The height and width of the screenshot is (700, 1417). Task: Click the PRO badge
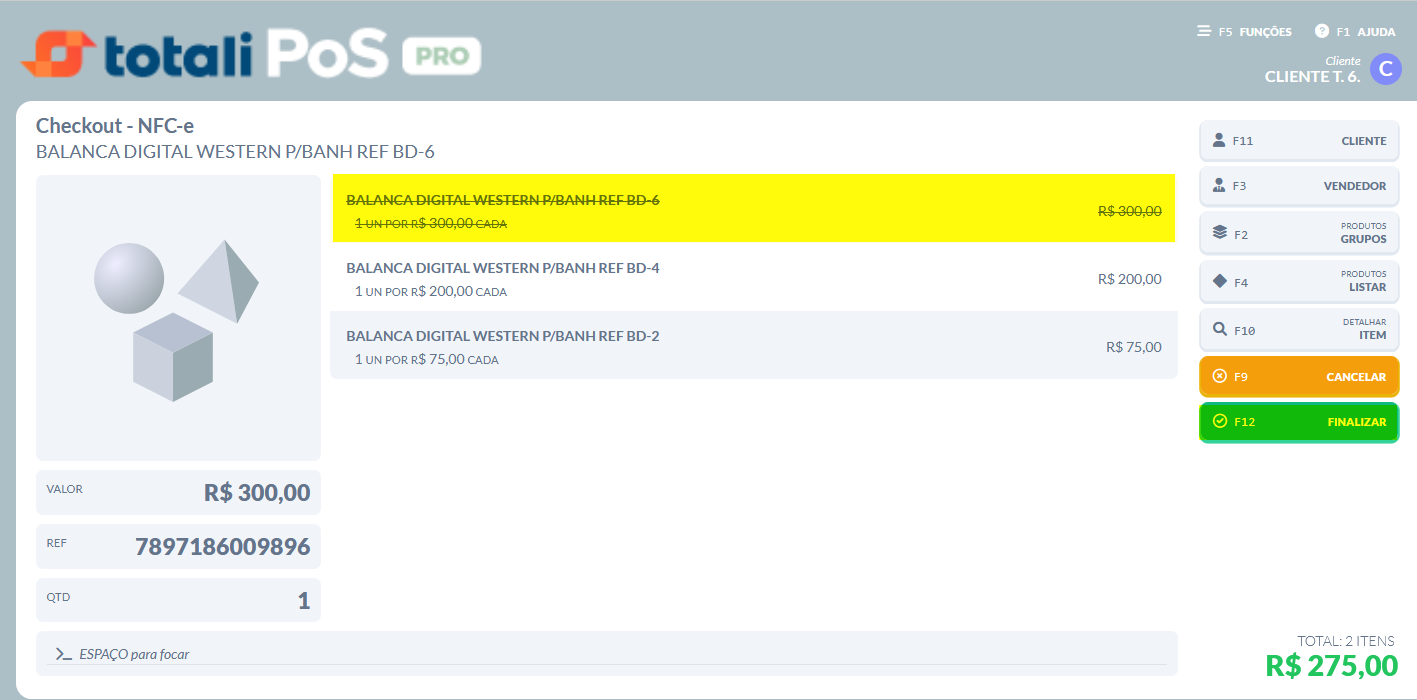pos(442,56)
